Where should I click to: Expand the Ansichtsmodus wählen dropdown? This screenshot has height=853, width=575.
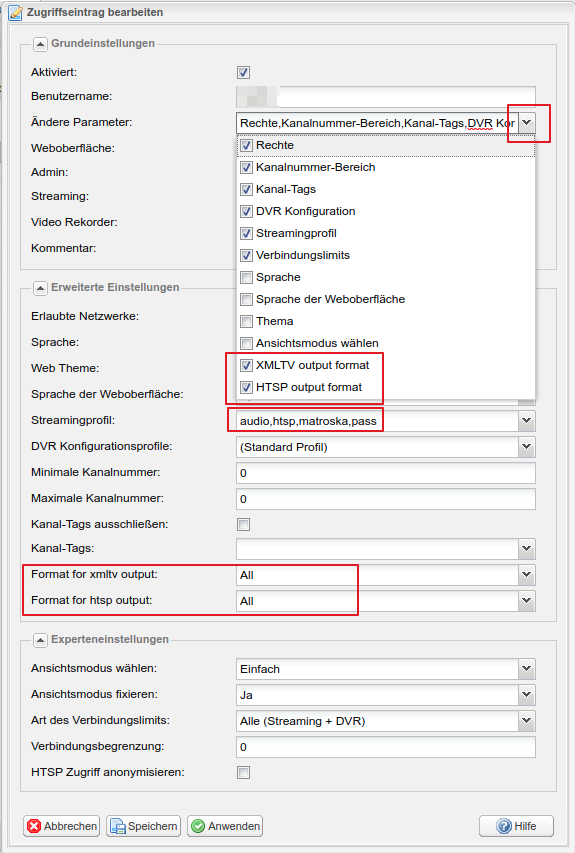[527, 669]
